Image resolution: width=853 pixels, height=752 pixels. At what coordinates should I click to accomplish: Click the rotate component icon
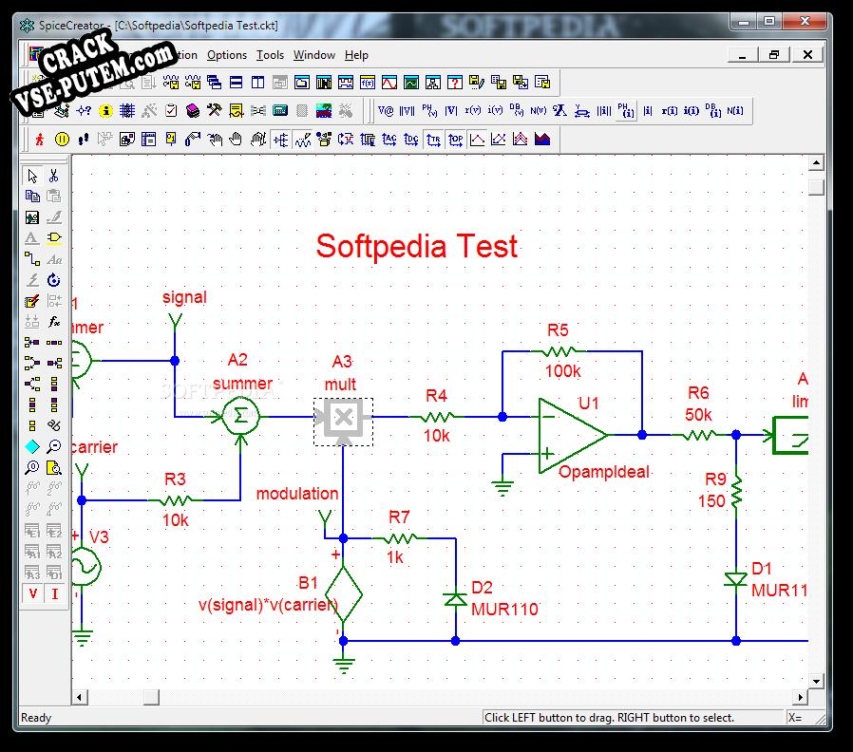click(53, 280)
